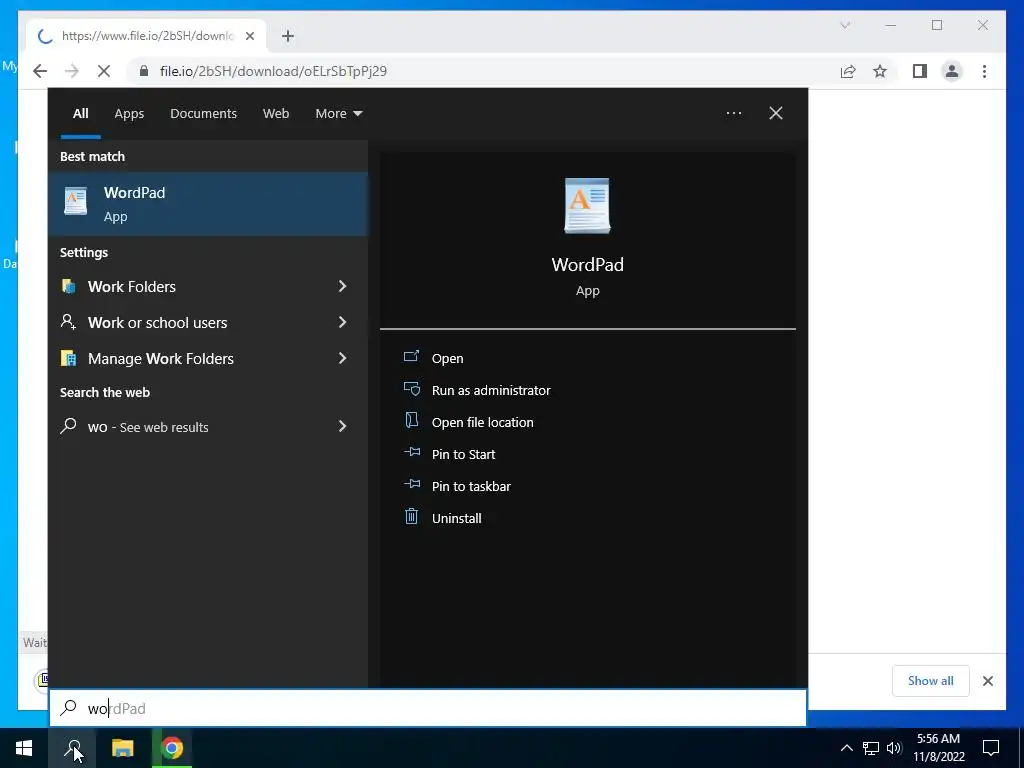Bookmark this page with star icon
The height and width of the screenshot is (768, 1024).
click(880, 71)
